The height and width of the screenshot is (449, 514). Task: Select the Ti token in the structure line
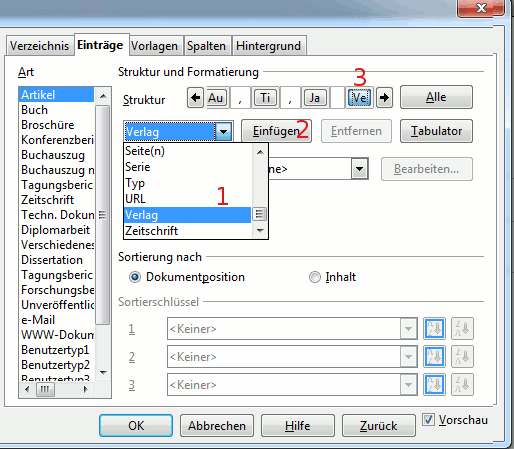(x=265, y=98)
